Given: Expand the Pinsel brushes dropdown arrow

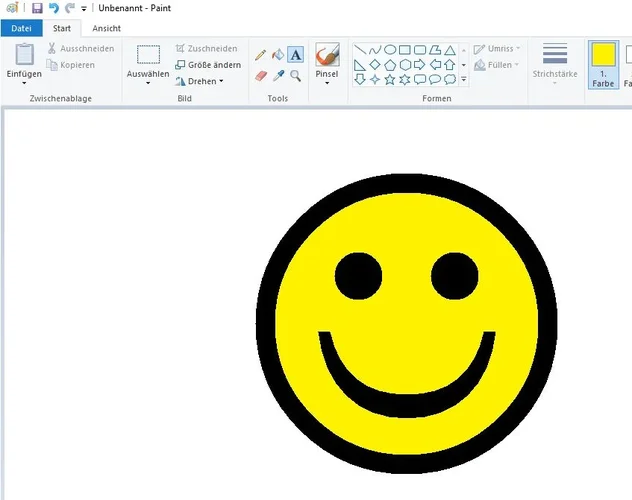Looking at the screenshot, I should pos(327,83).
